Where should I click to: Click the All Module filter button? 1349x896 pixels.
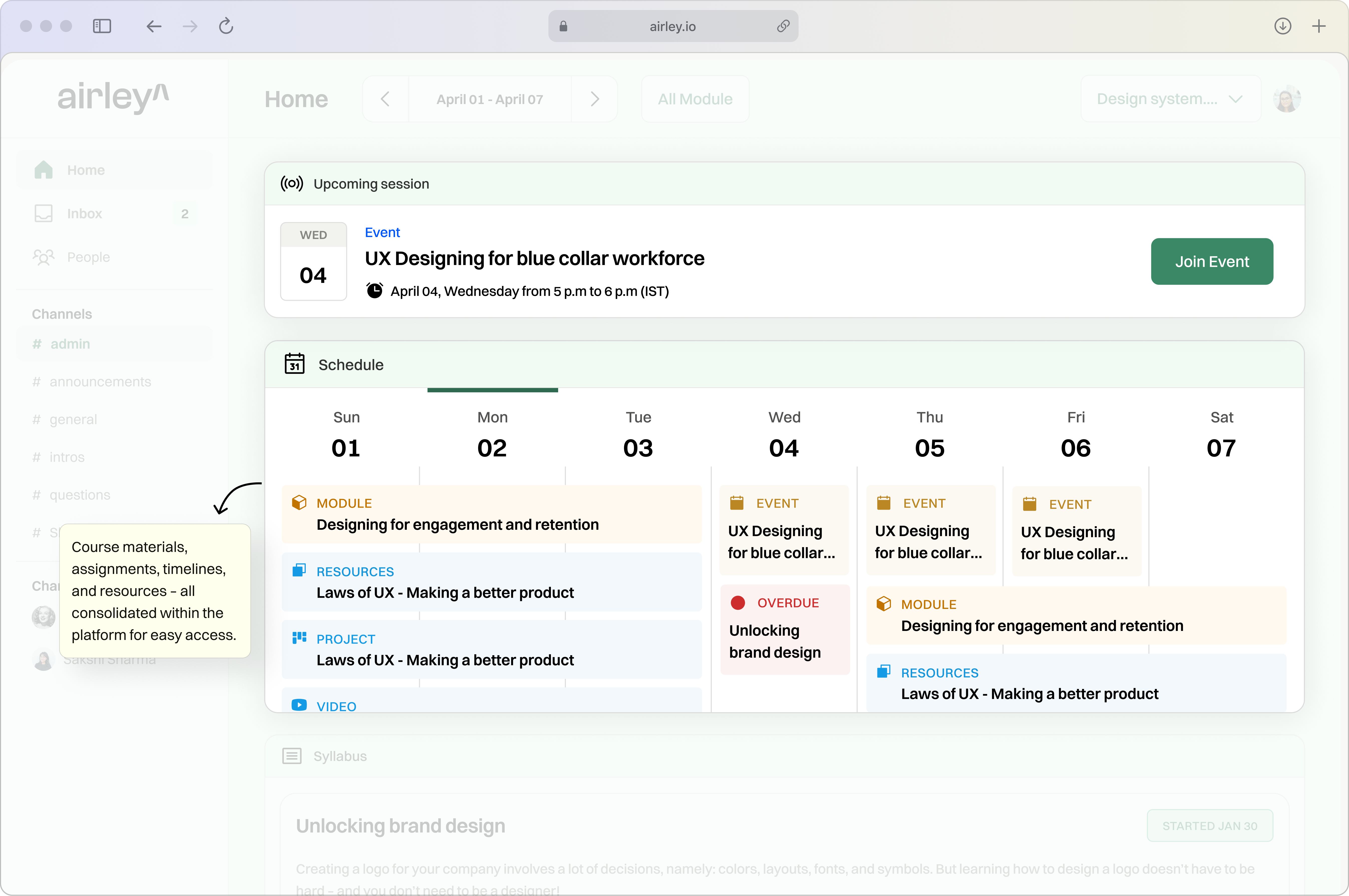[695, 99]
